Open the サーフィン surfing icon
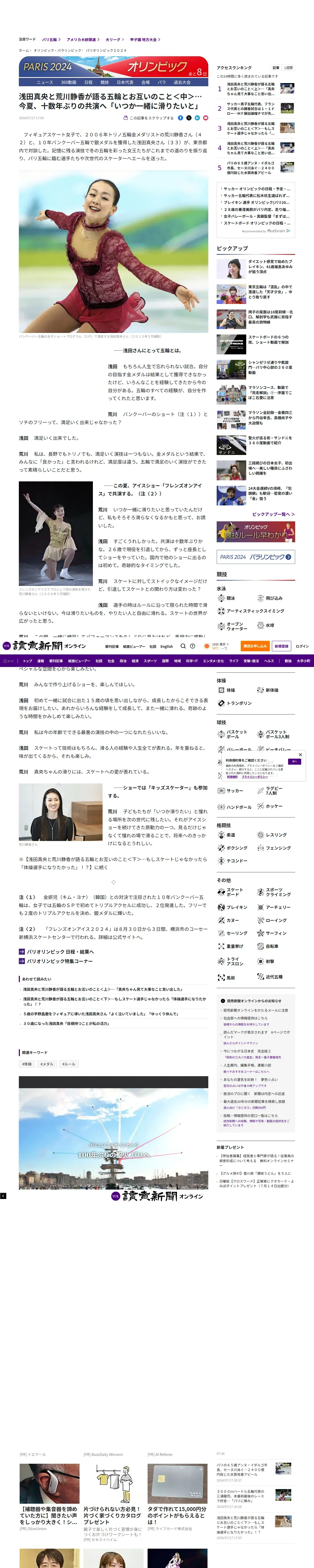314x1568 pixels. coord(260,933)
